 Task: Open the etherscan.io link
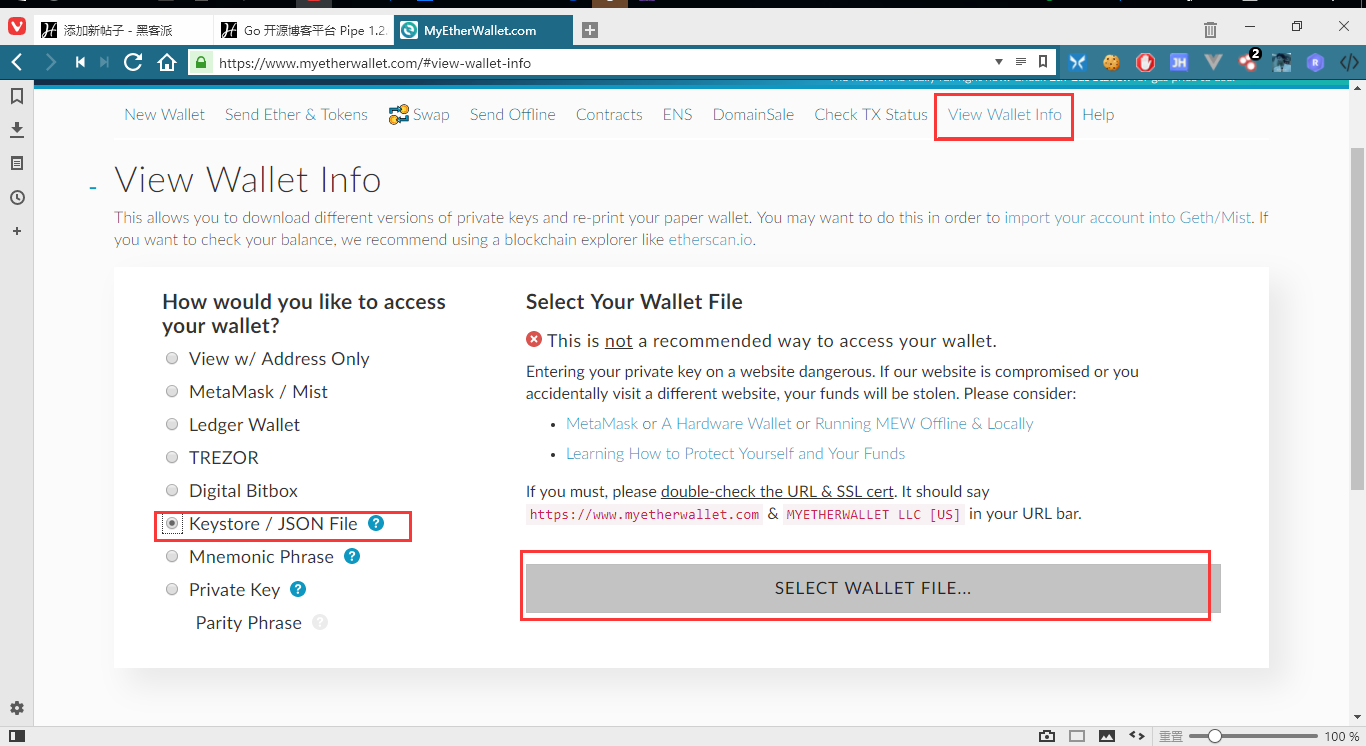tap(710, 239)
